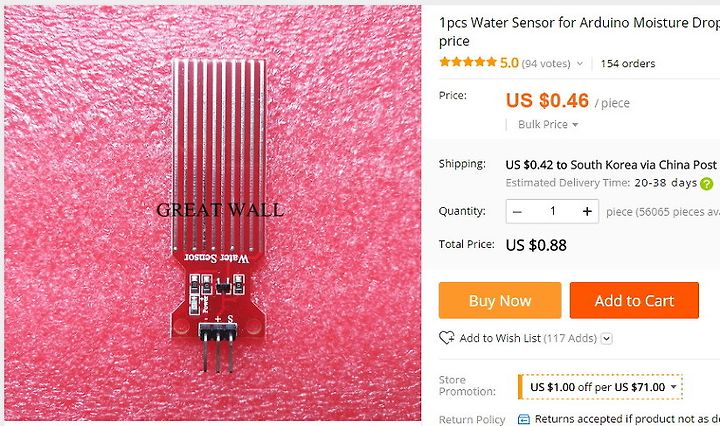Click the green delivery time help icon
The image size is (720, 426).
pyautogui.click(x=707, y=184)
